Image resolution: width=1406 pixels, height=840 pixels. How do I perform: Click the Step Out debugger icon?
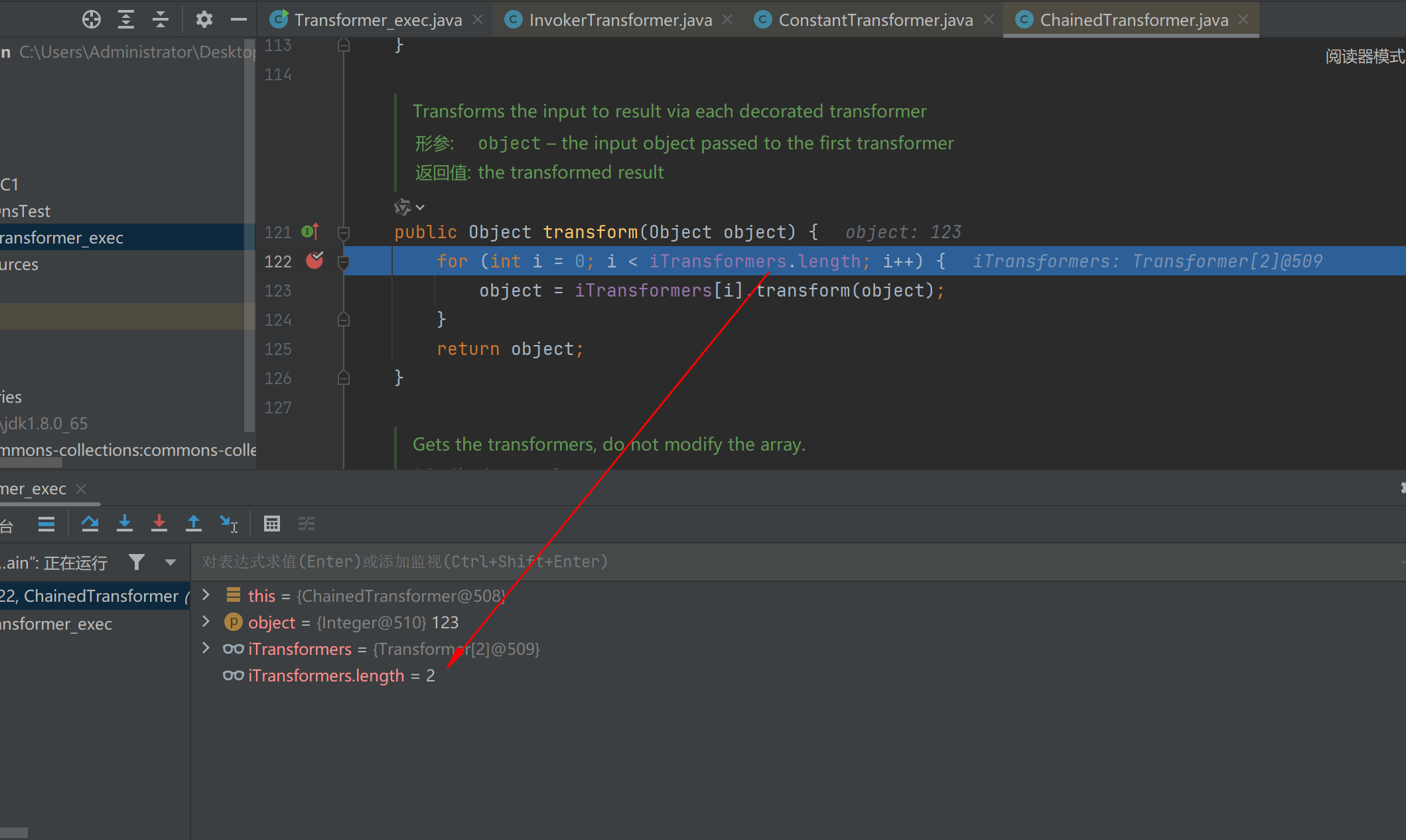click(194, 524)
